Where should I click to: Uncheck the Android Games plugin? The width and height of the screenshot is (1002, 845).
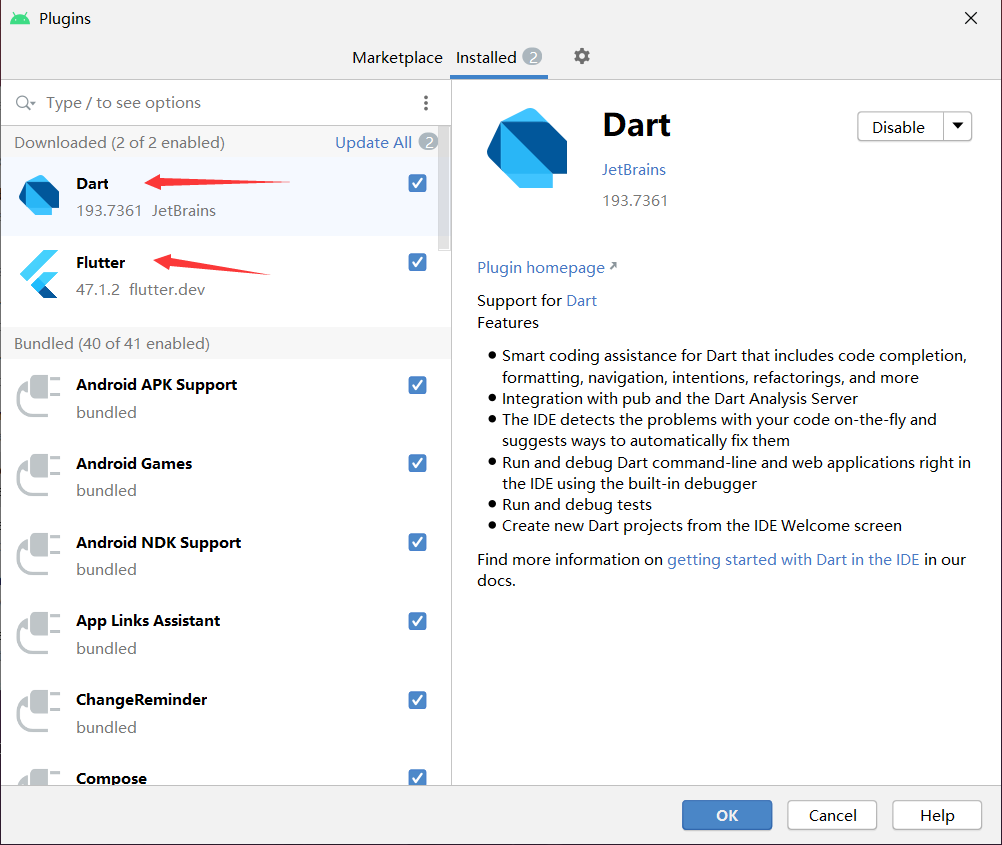click(417, 463)
